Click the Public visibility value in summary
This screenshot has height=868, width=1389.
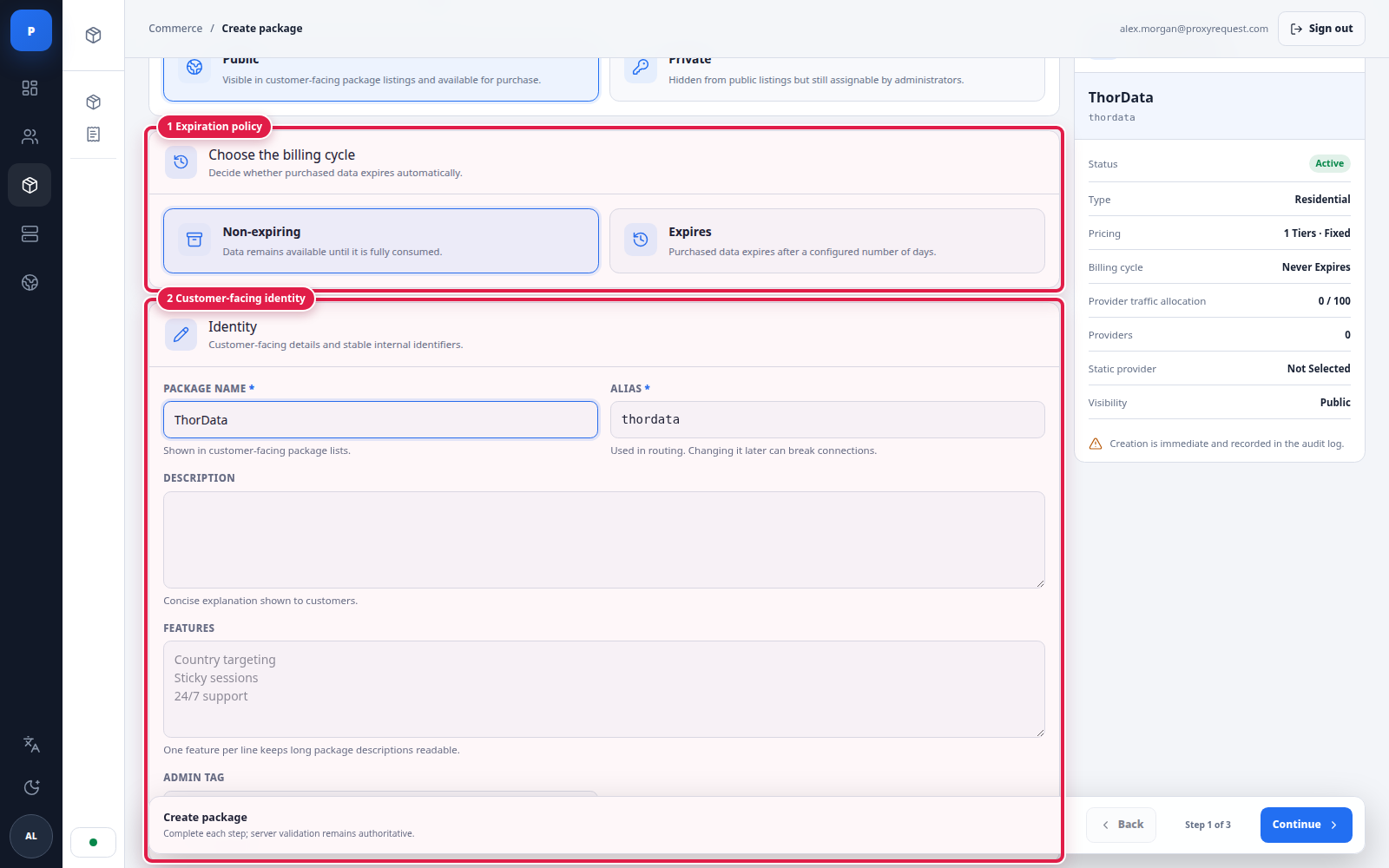[1335, 403]
